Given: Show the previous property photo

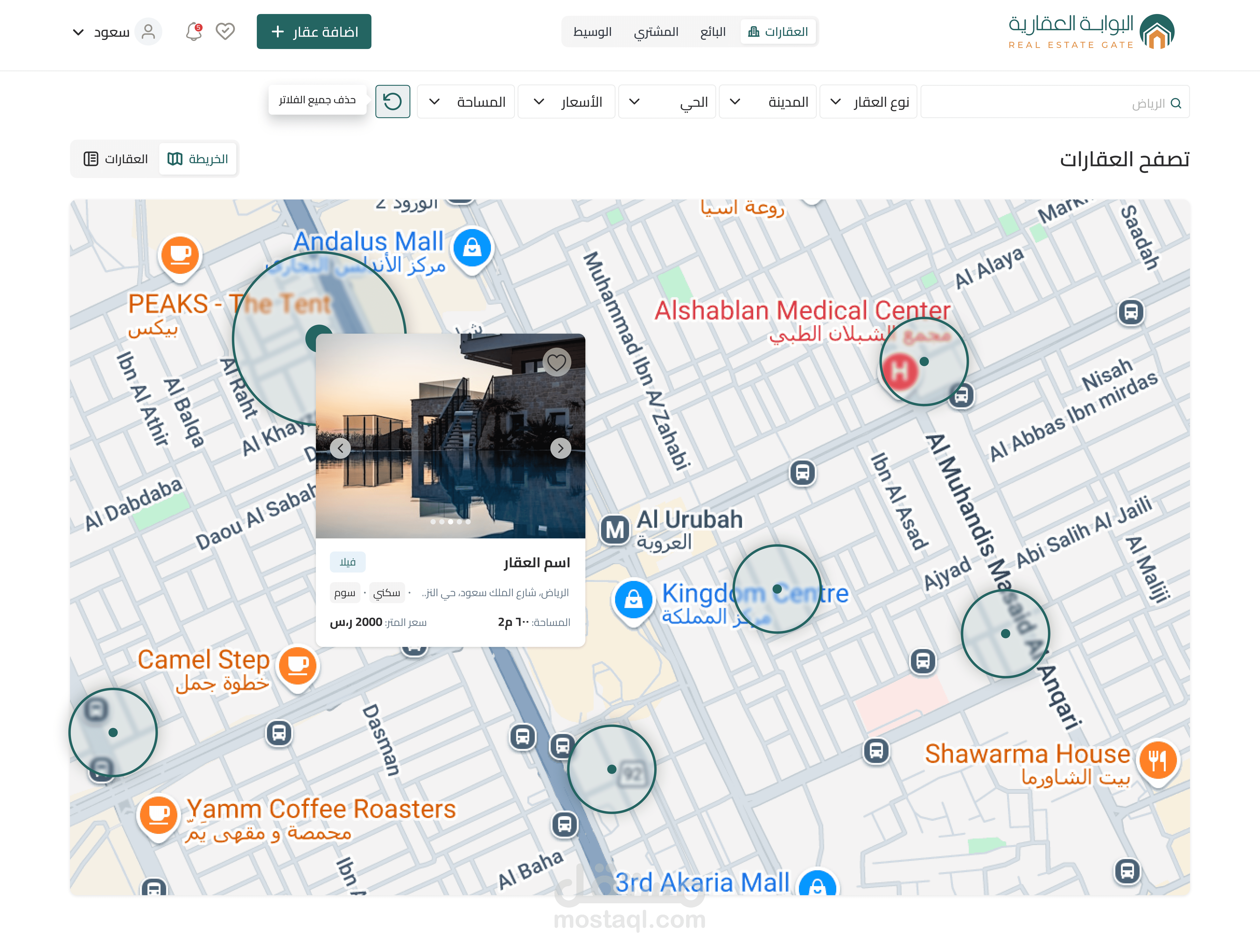Looking at the screenshot, I should coord(341,448).
